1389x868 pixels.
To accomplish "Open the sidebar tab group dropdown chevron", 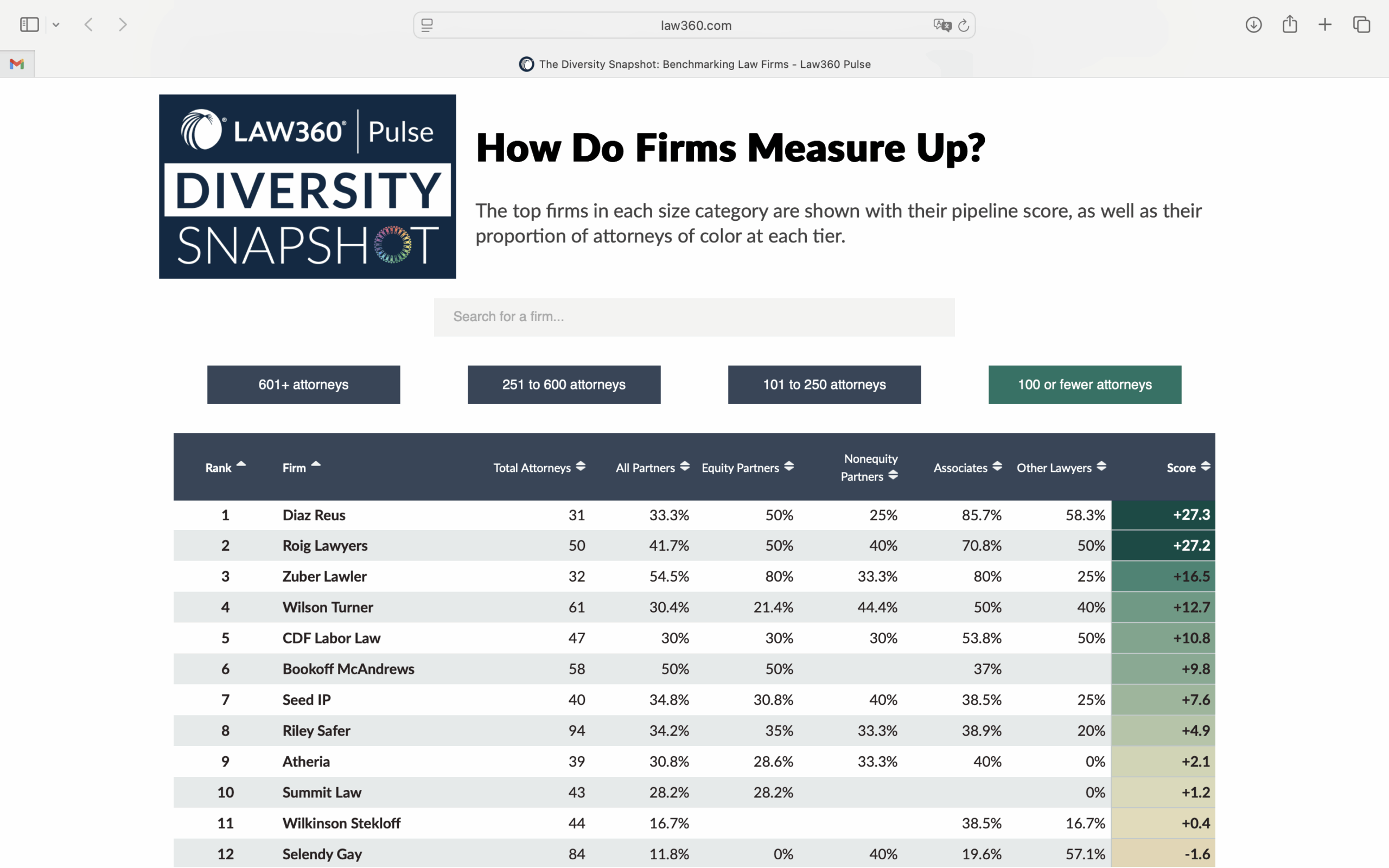I will pos(56,25).
